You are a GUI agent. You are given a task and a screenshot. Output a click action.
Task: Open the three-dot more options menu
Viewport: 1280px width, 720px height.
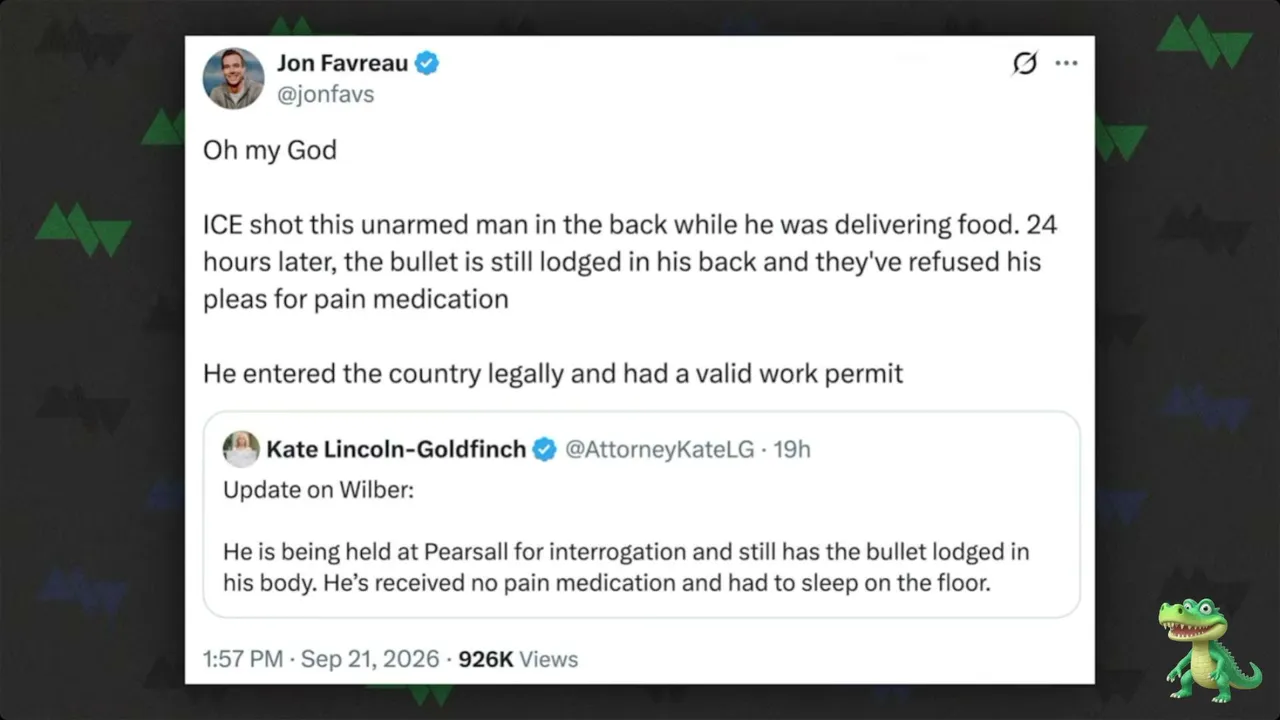pos(1067,63)
